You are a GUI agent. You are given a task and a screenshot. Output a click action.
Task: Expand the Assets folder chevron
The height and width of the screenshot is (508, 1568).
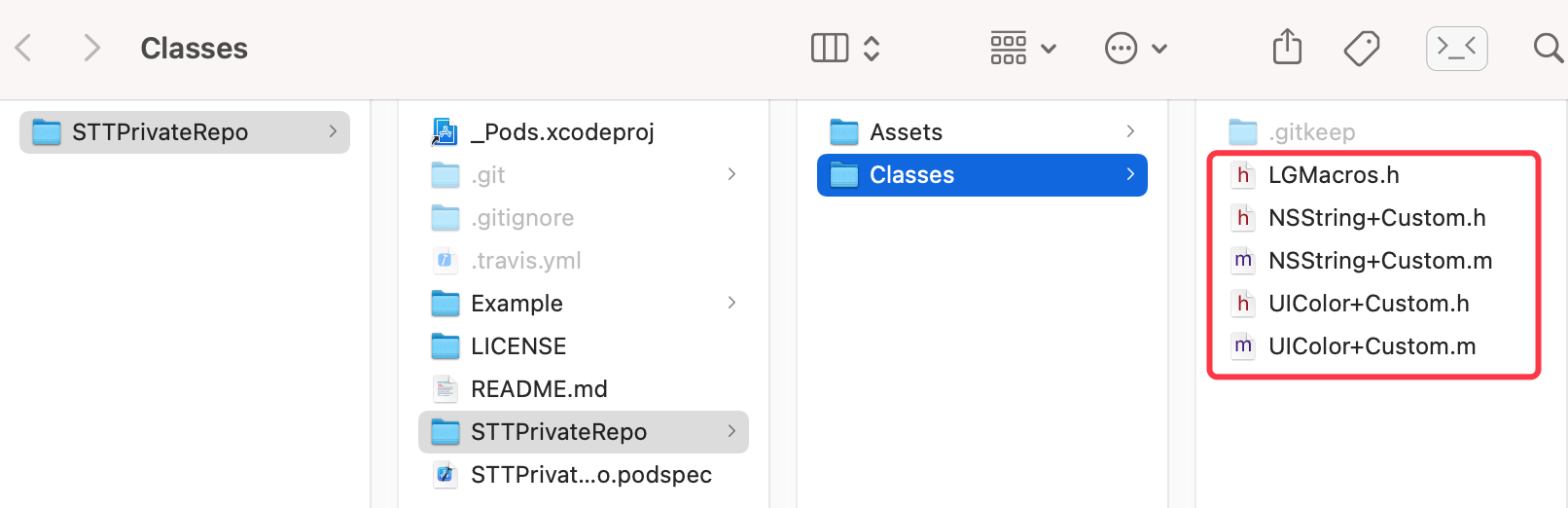(1130, 131)
